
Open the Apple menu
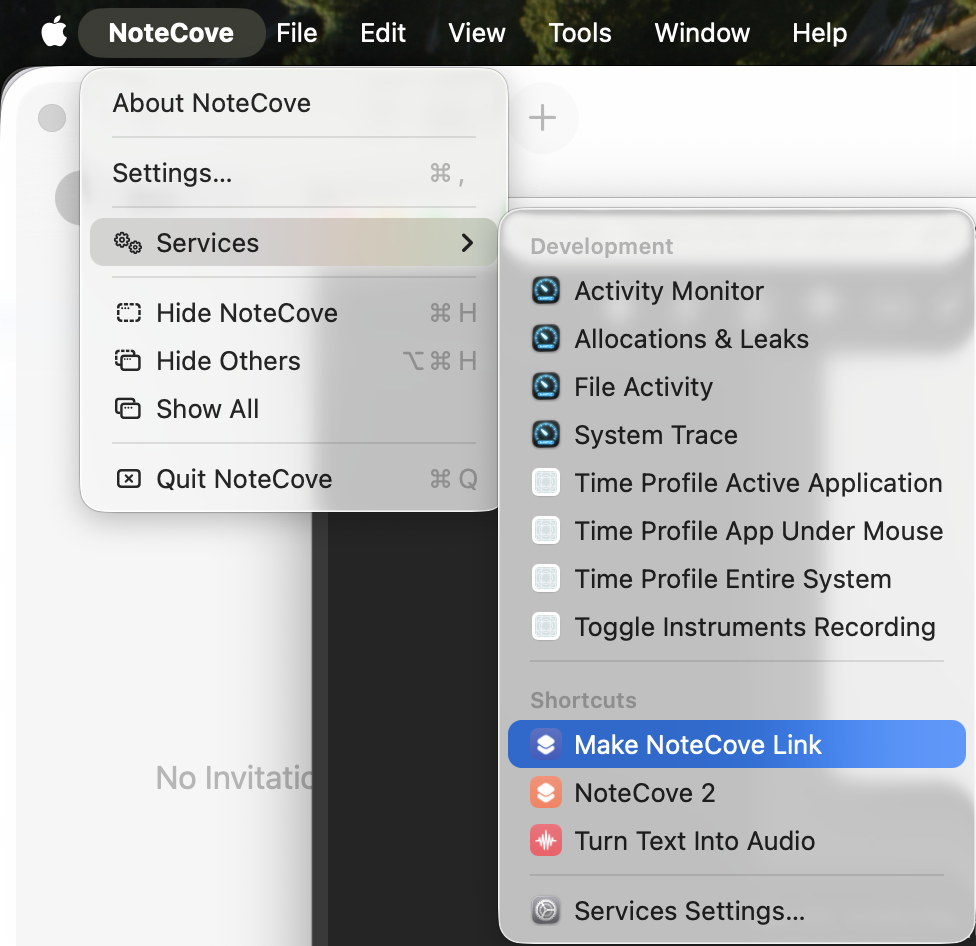pyautogui.click(x=54, y=32)
